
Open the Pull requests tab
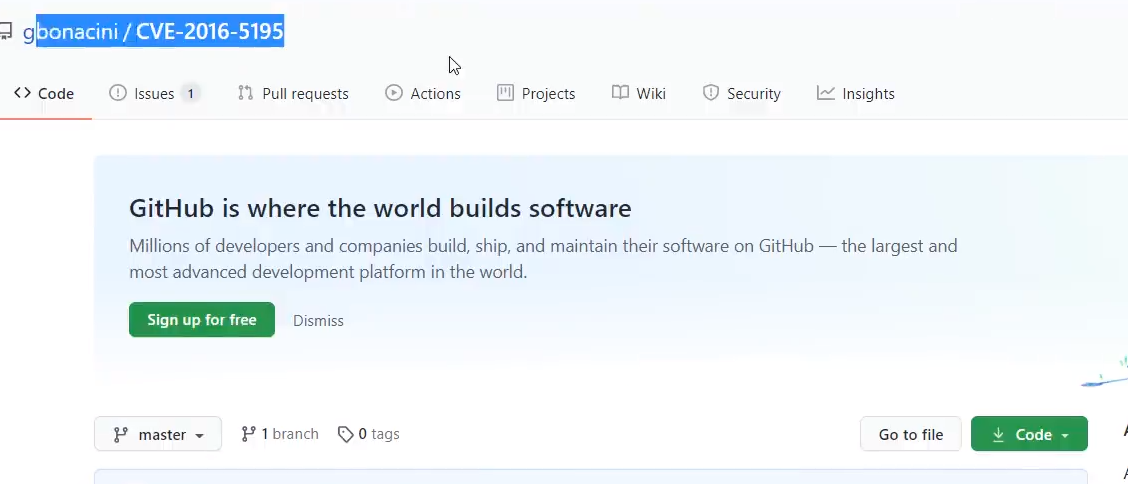click(x=293, y=93)
